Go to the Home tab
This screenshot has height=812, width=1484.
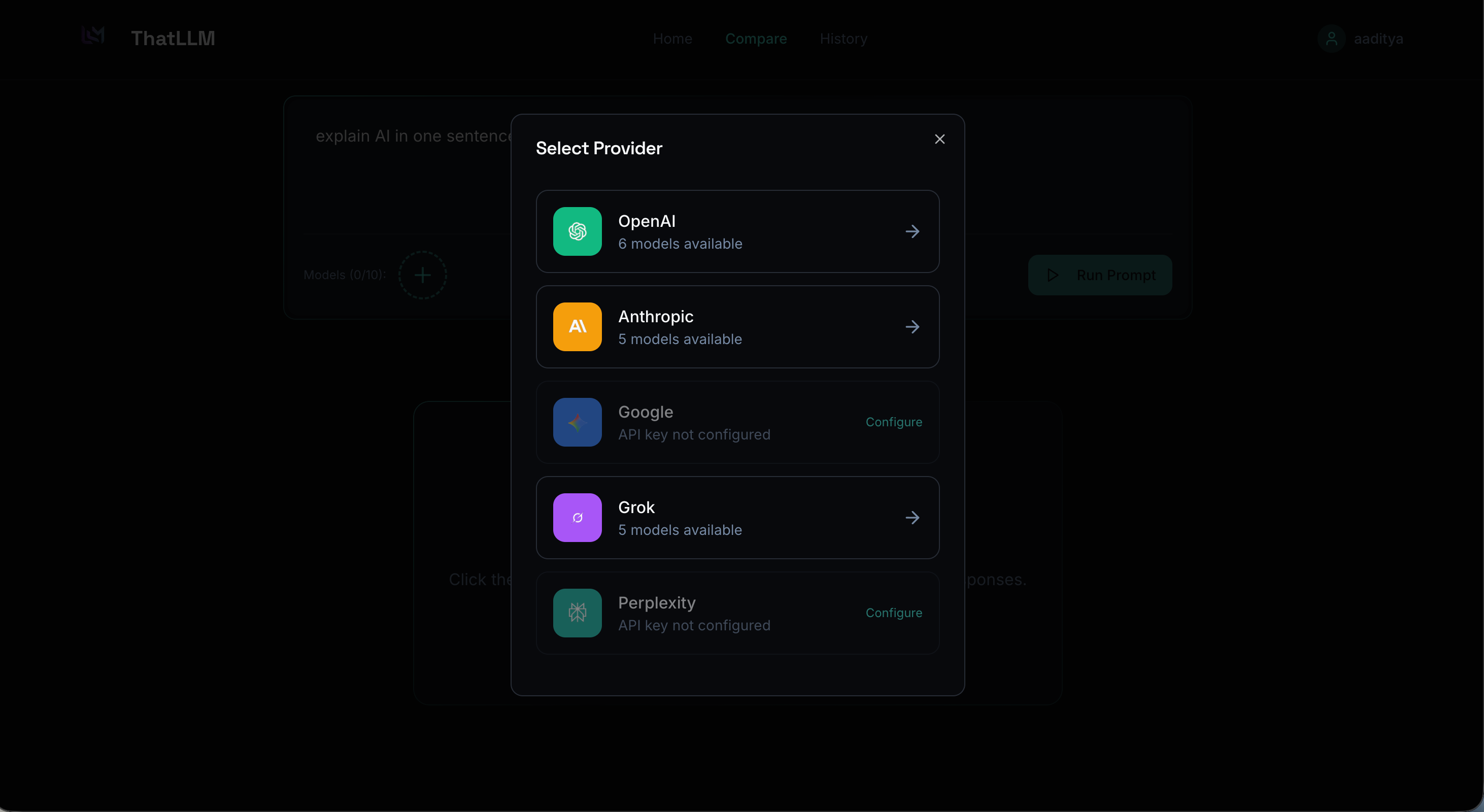click(672, 39)
